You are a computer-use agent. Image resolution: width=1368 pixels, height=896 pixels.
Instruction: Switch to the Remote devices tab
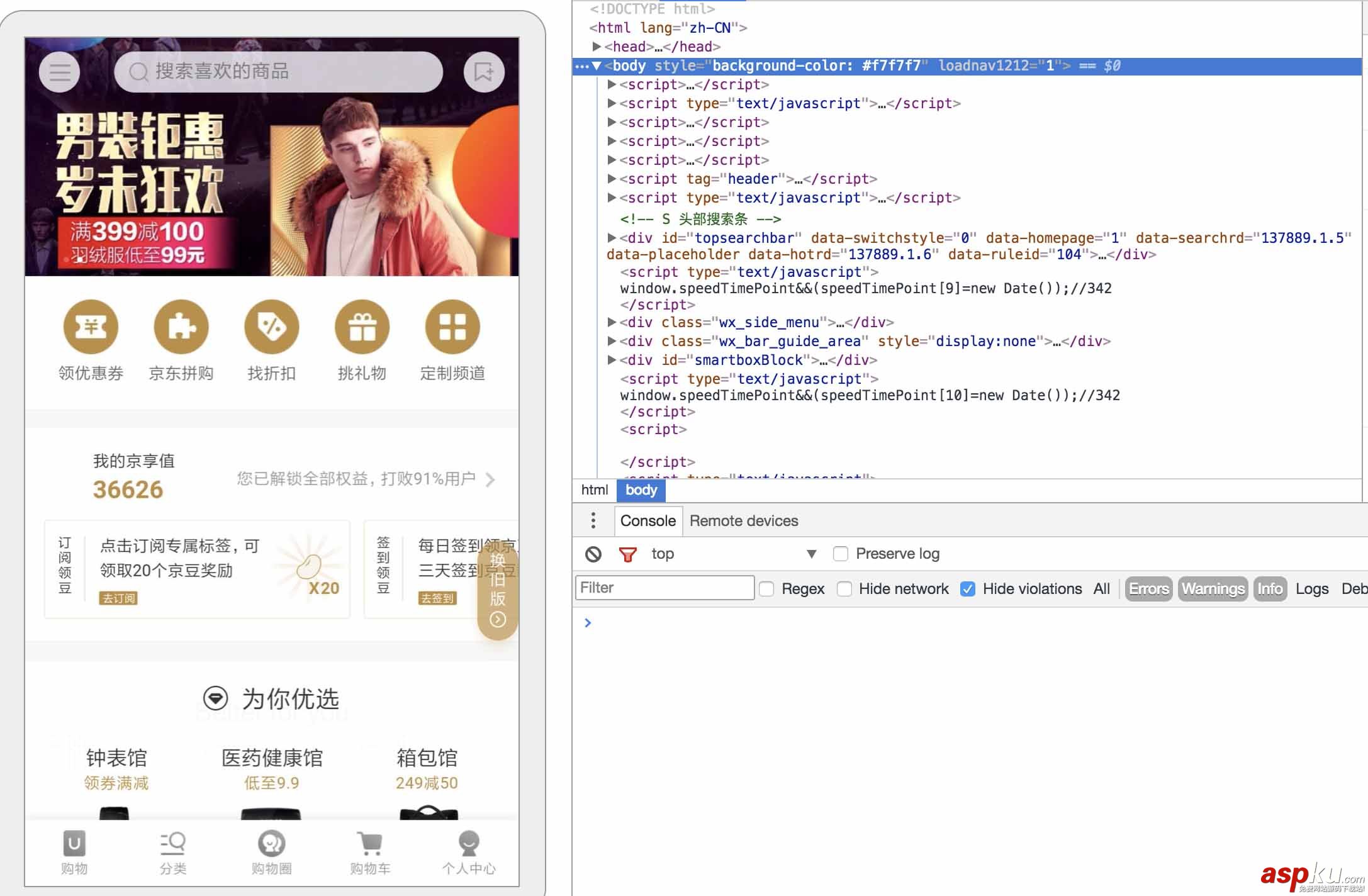pyautogui.click(x=743, y=521)
